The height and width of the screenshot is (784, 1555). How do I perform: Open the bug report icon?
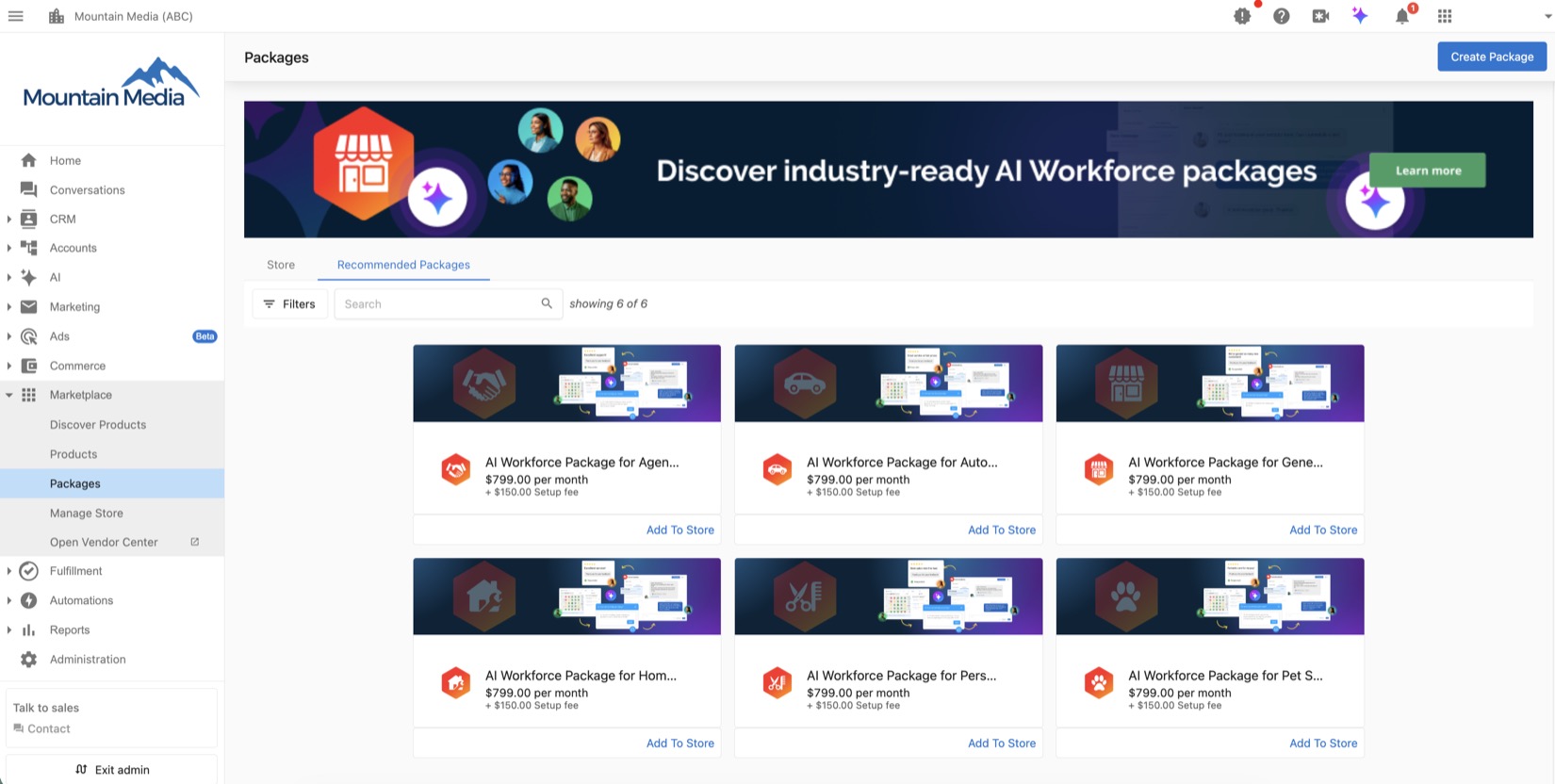[x=1242, y=16]
